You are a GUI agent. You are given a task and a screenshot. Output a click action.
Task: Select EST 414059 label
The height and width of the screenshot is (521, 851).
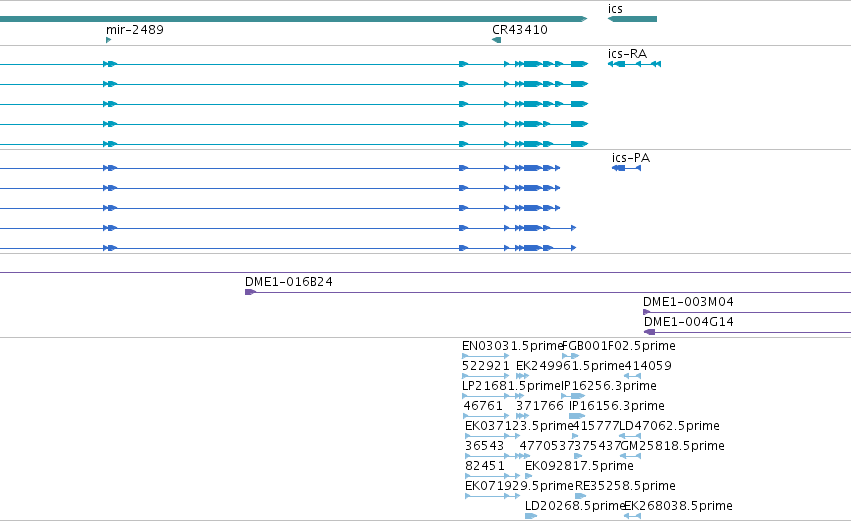(x=648, y=366)
